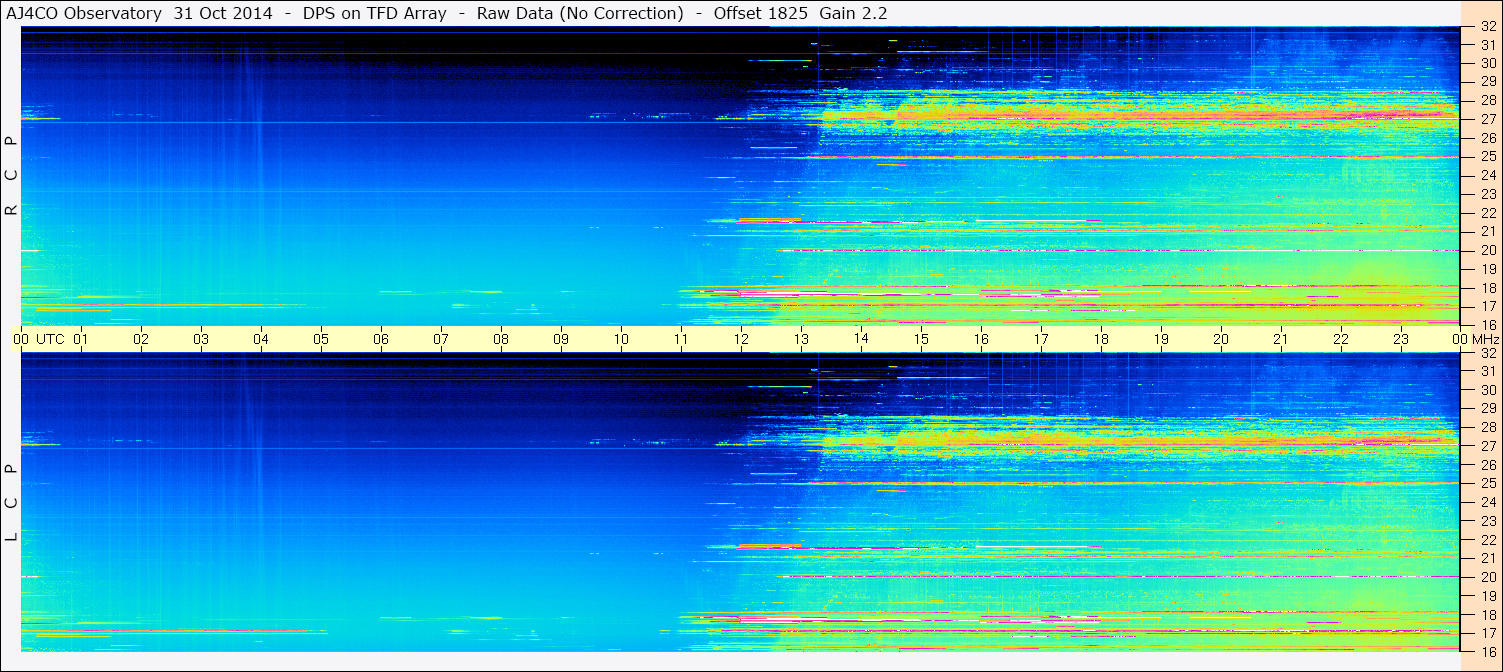Click 24 MHz on the RCP frequency scale
This screenshot has width=1503, height=672.
1487,175
